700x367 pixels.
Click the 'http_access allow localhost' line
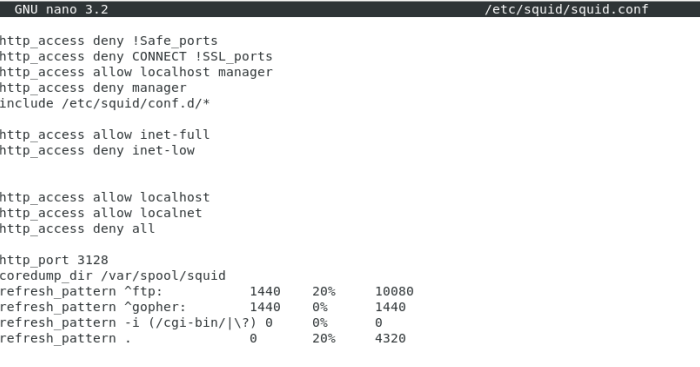click(x=104, y=197)
